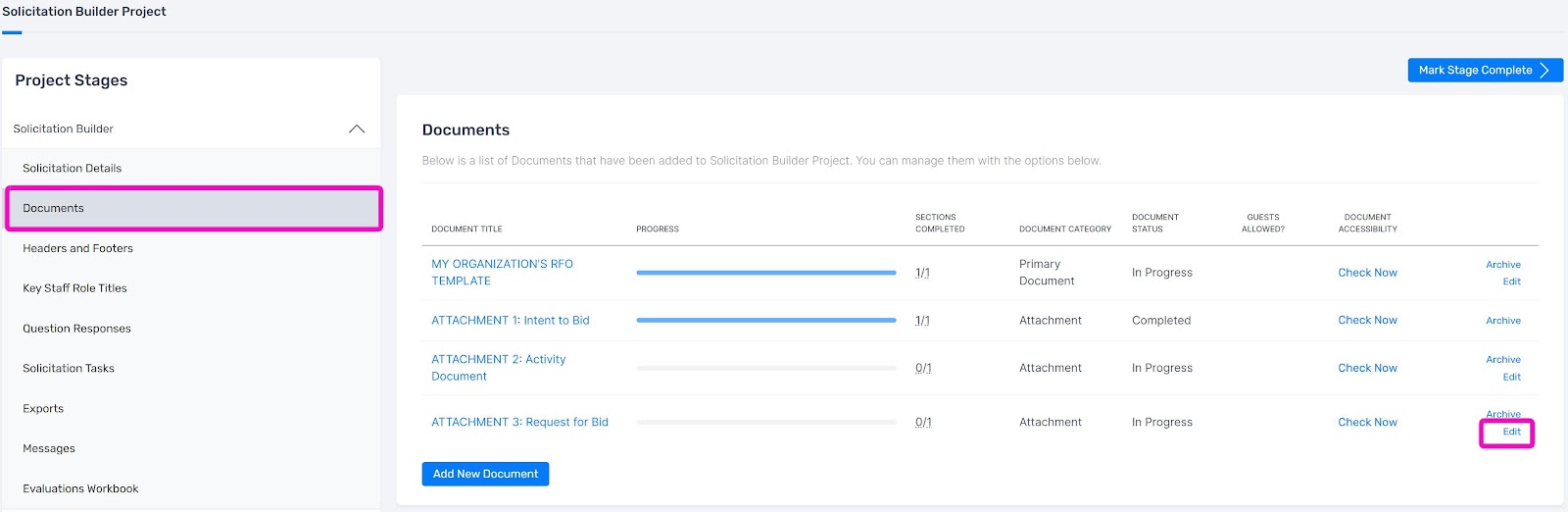Click 1/1 sections completed for RFO Template

coord(922,273)
